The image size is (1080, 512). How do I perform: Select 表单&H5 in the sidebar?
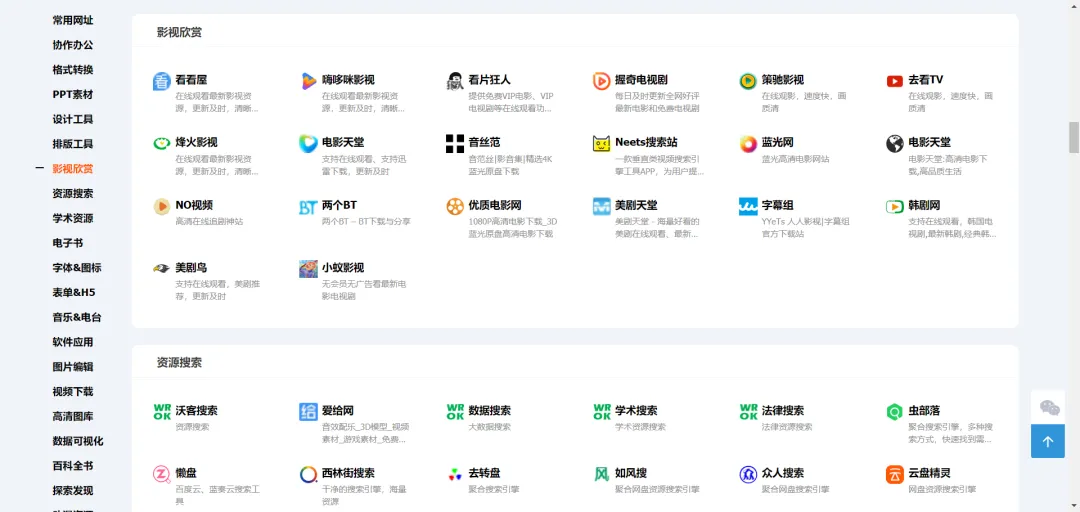pyautogui.click(x=74, y=293)
